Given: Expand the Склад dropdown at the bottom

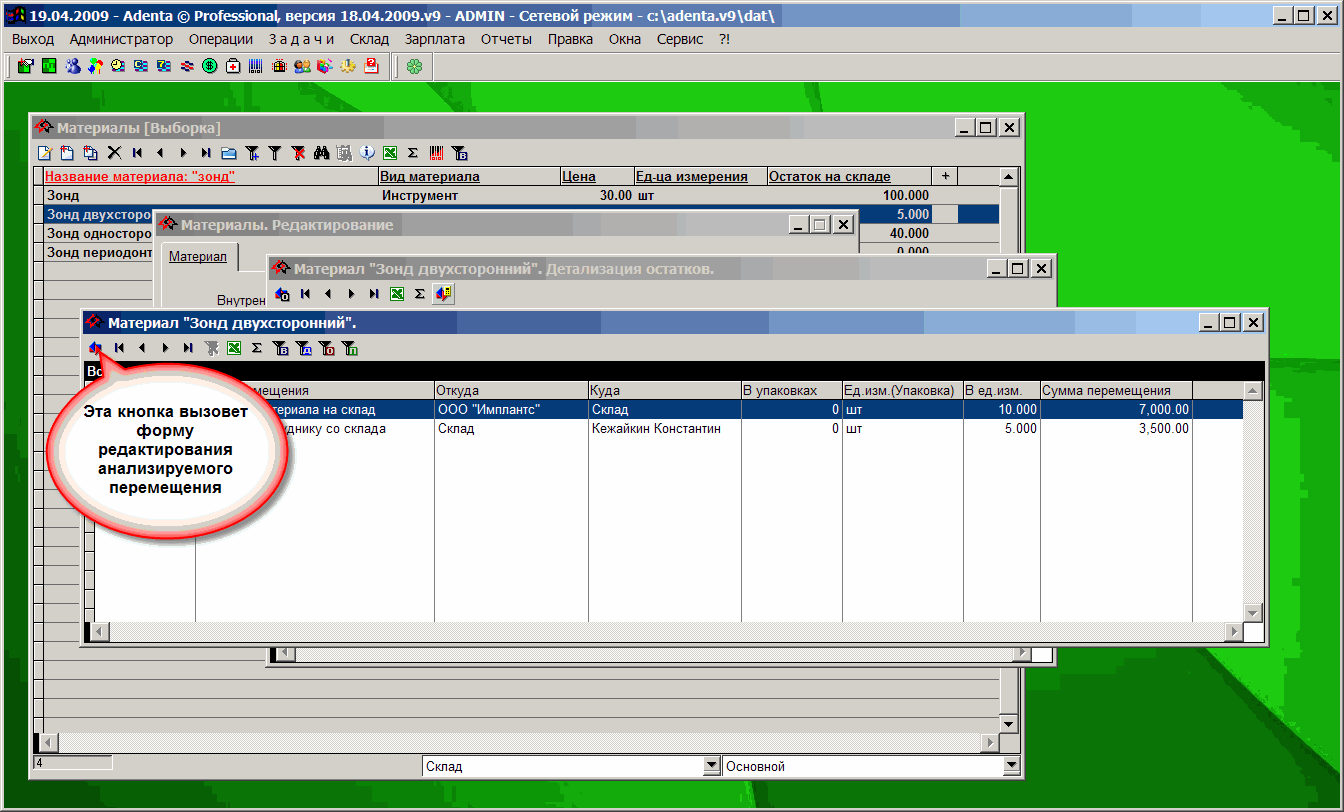Looking at the screenshot, I should (x=712, y=767).
